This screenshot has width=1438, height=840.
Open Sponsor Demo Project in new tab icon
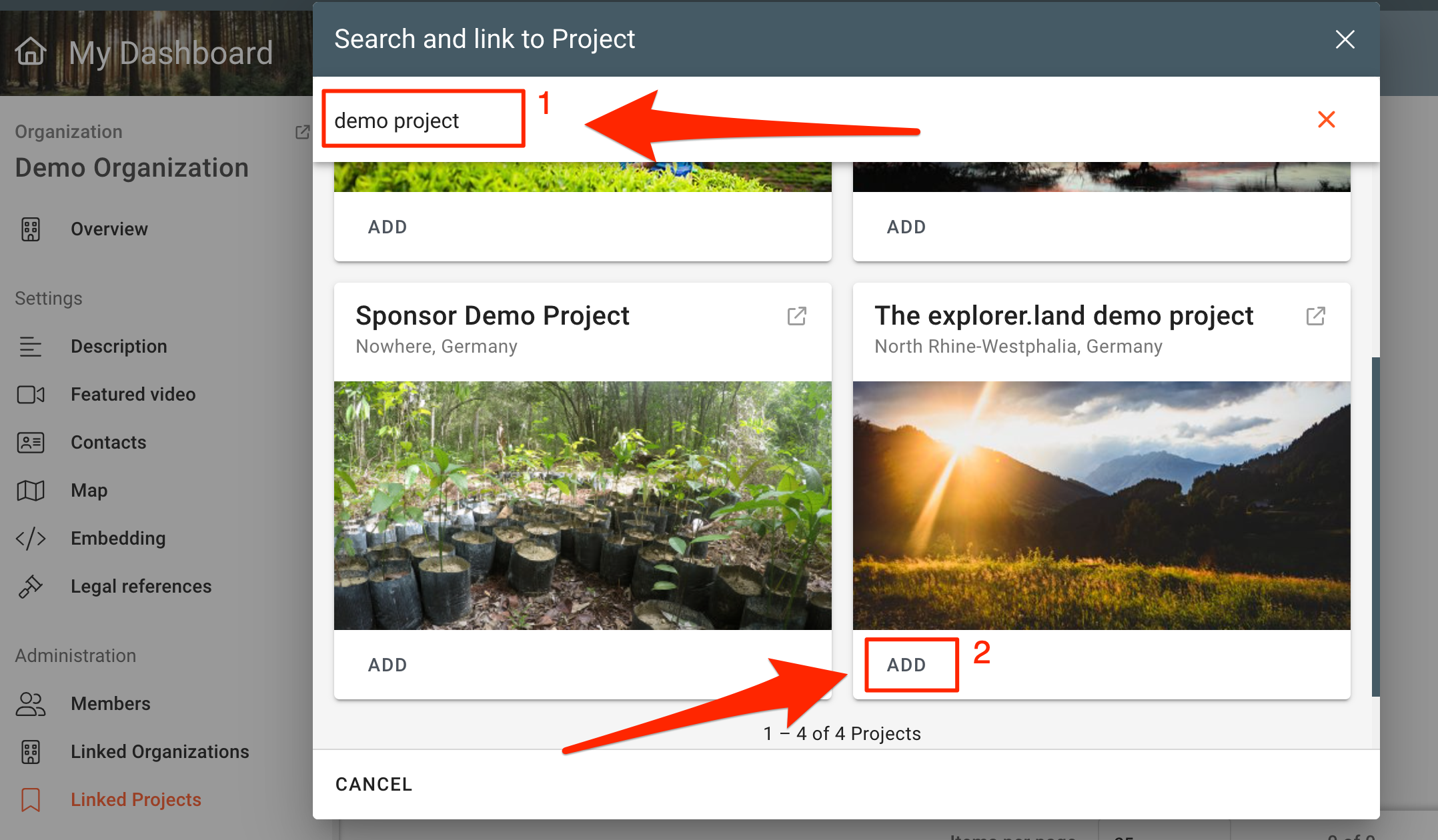click(796, 316)
